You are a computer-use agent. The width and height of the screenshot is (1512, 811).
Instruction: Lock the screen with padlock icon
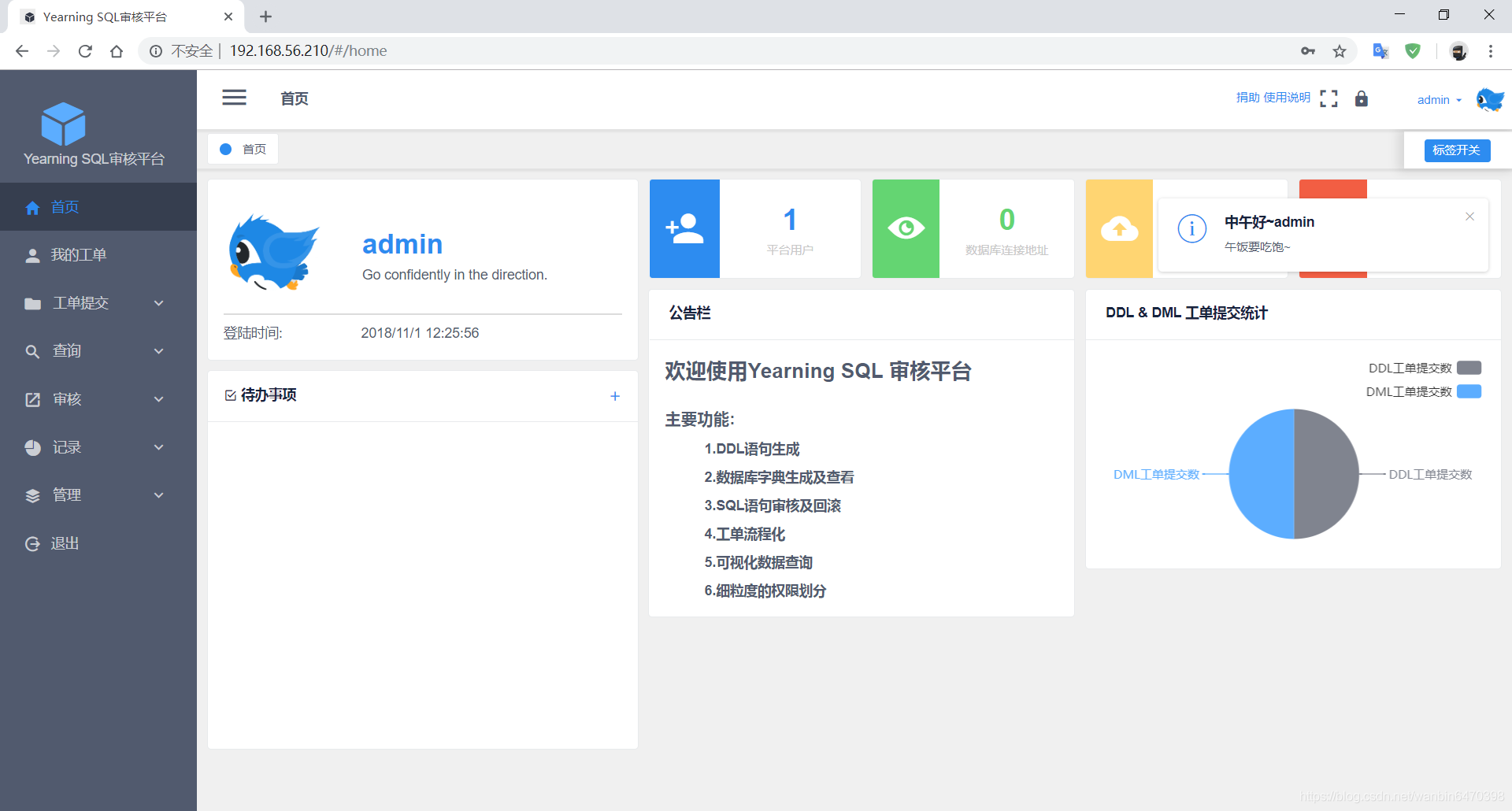(1362, 98)
